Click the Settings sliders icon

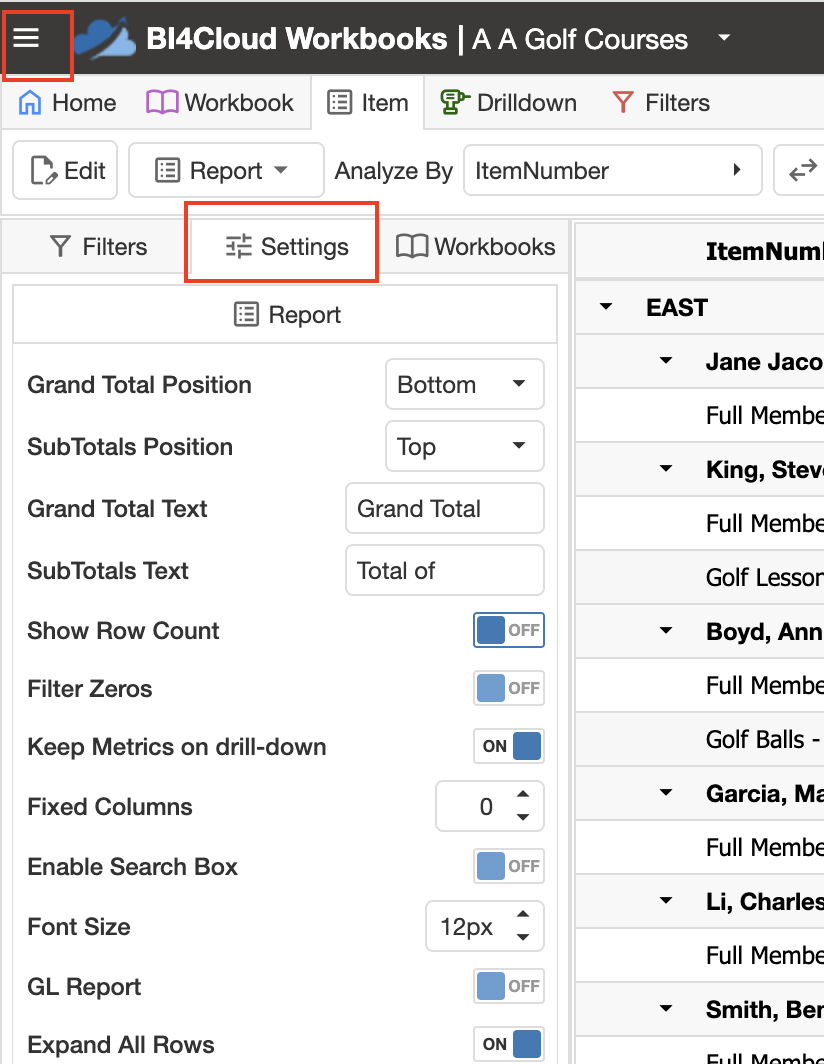[x=239, y=247]
